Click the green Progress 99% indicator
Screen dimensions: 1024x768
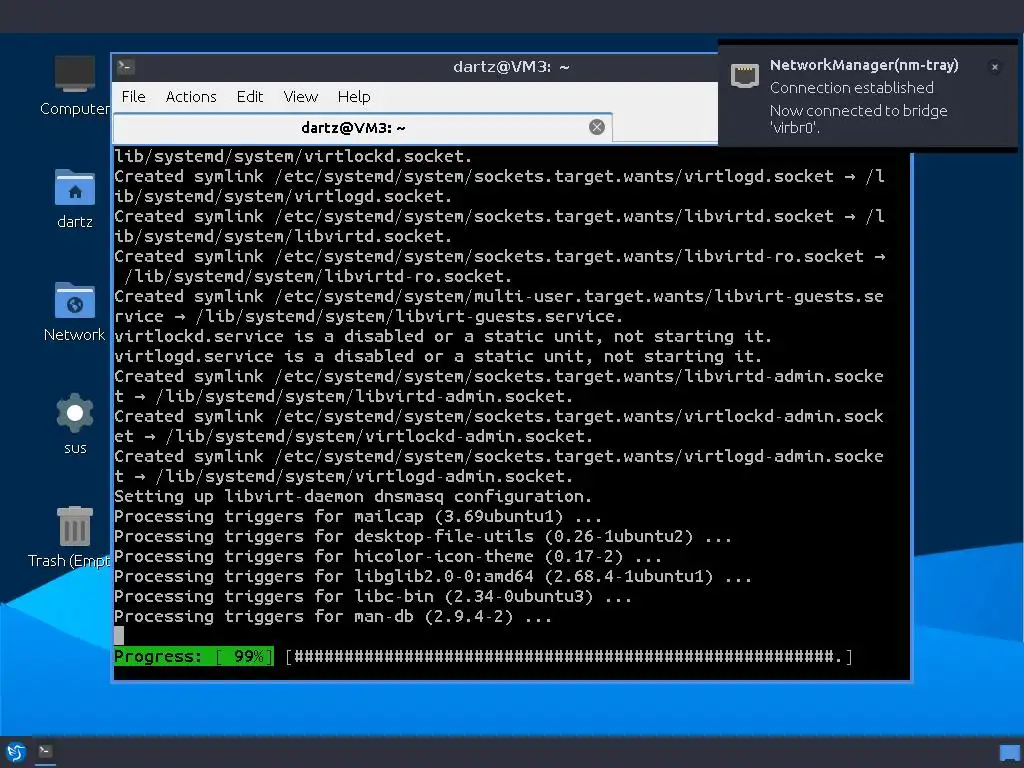pos(193,656)
